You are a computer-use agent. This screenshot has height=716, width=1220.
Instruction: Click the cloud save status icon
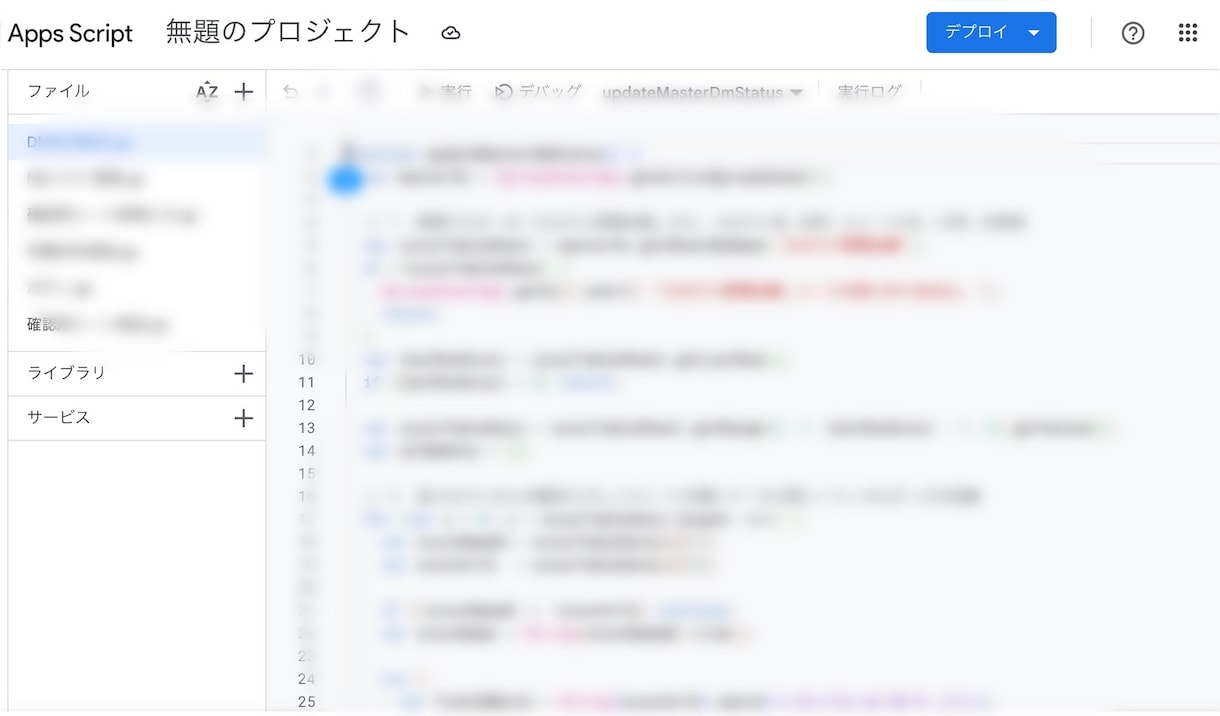tap(451, 33)
